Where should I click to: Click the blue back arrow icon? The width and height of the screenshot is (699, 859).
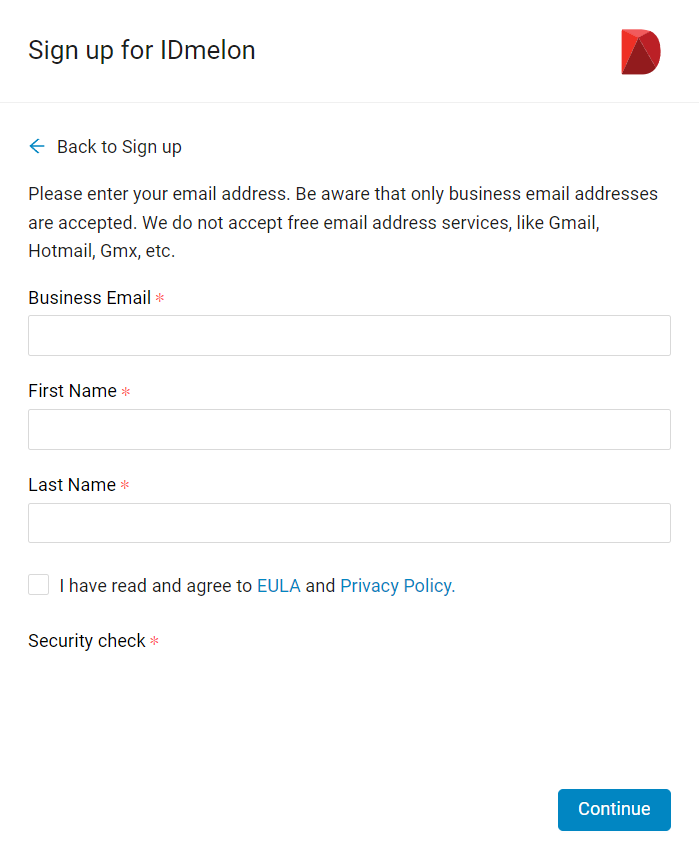pos(37,146)
